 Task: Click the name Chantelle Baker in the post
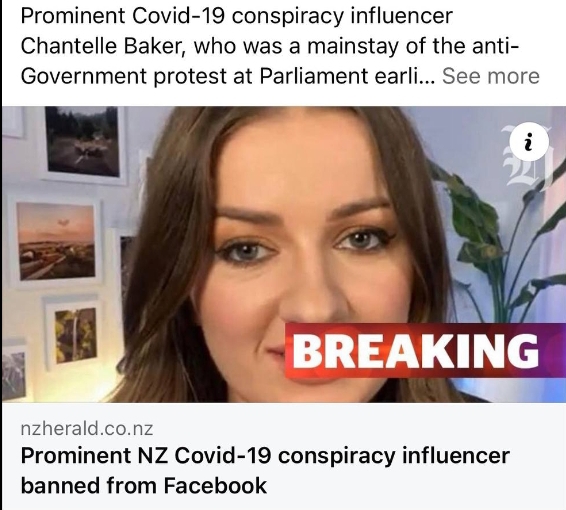click(103, 46)
